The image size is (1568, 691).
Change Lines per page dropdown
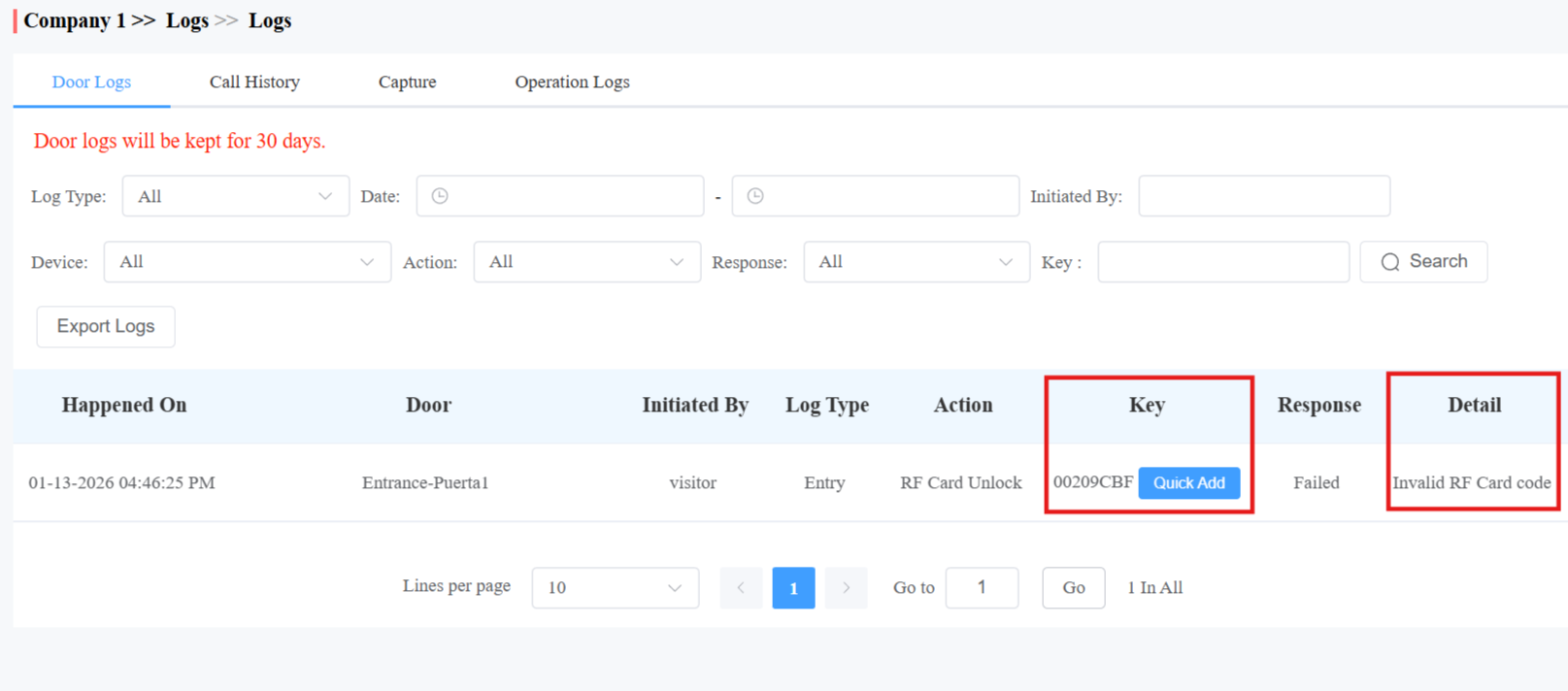[616, 588]
